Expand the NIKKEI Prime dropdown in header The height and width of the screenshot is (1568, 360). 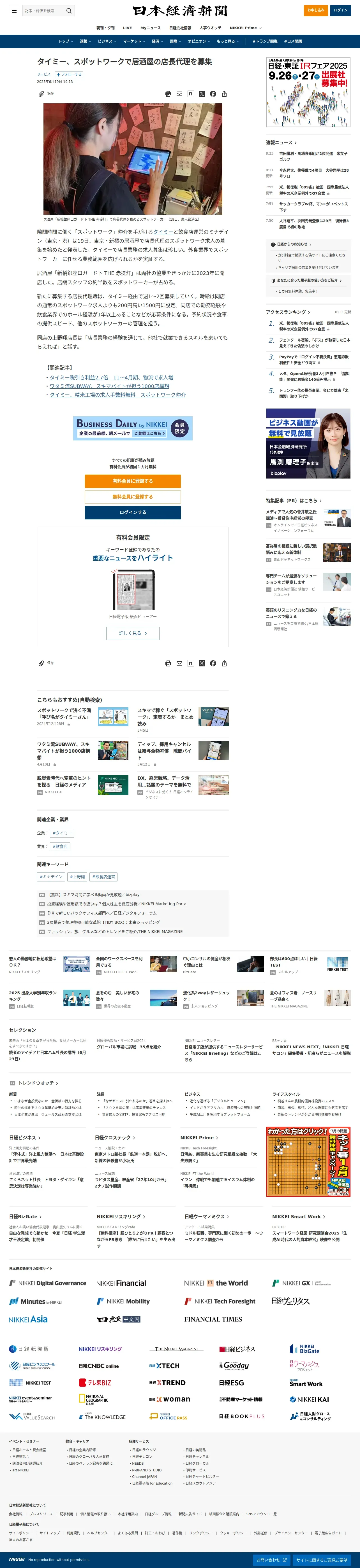[x=246, y=27]
